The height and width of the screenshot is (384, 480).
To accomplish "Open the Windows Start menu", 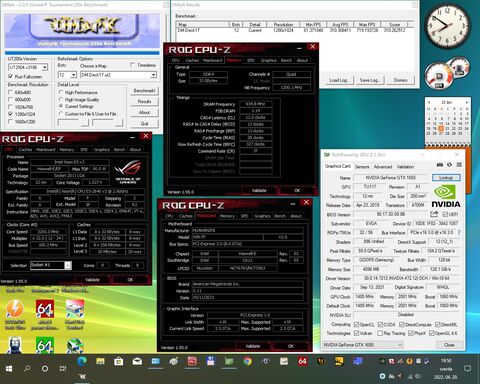I will pos(9,368).
